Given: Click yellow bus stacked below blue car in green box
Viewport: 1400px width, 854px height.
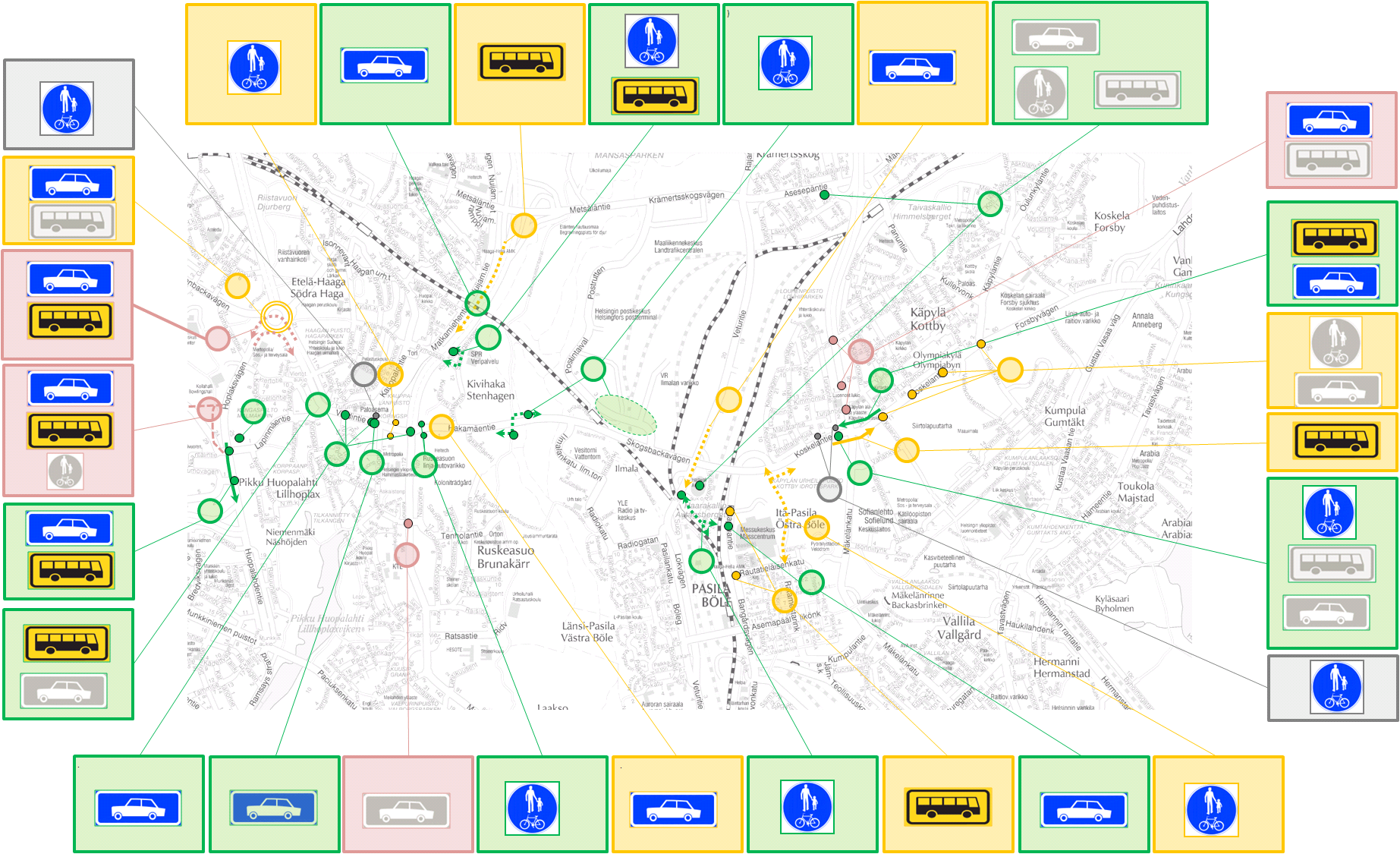Looking at the screenshot, I should (71, 571).
